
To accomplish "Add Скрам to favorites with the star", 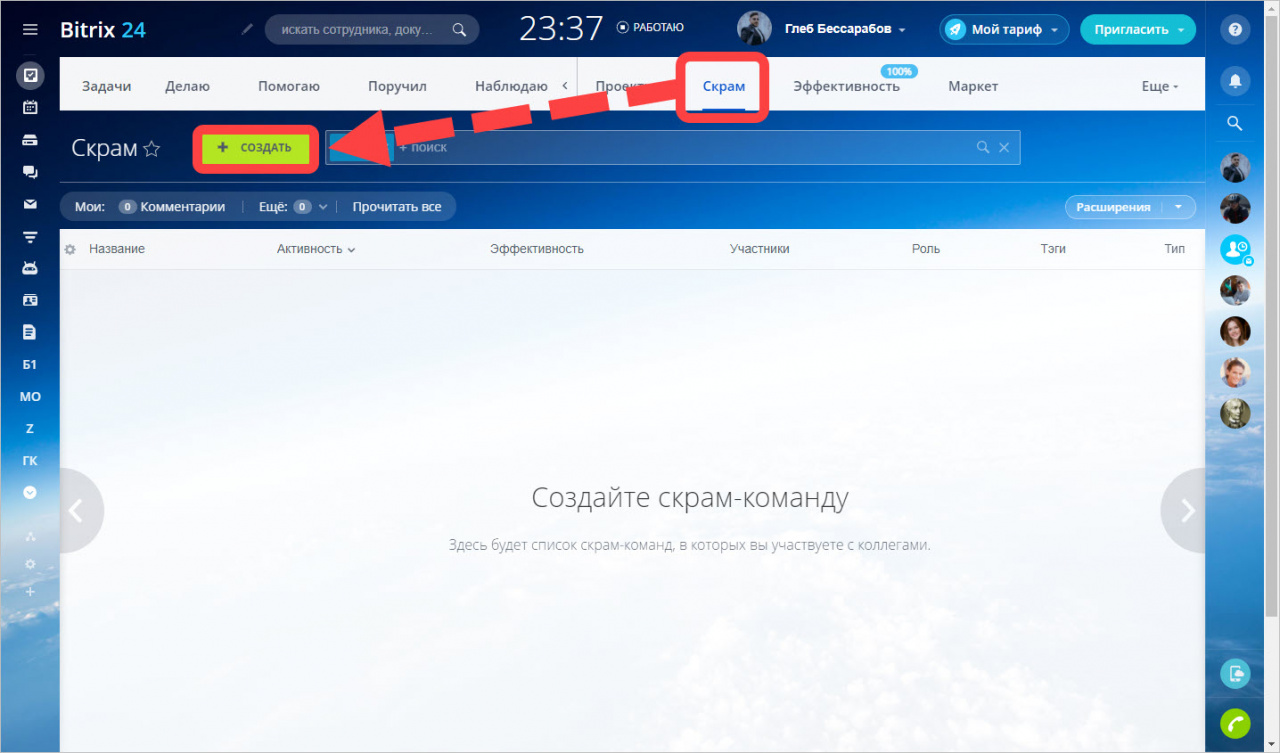I will tap(152, 149).
